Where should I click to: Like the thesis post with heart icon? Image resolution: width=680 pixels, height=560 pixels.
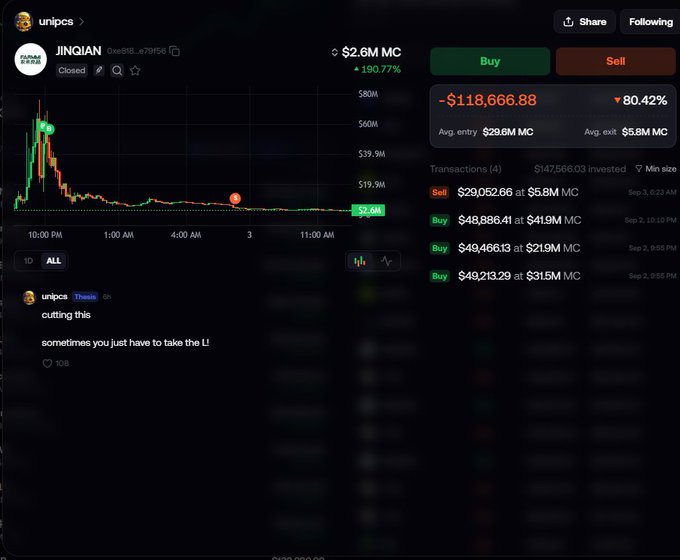(47, 364)
